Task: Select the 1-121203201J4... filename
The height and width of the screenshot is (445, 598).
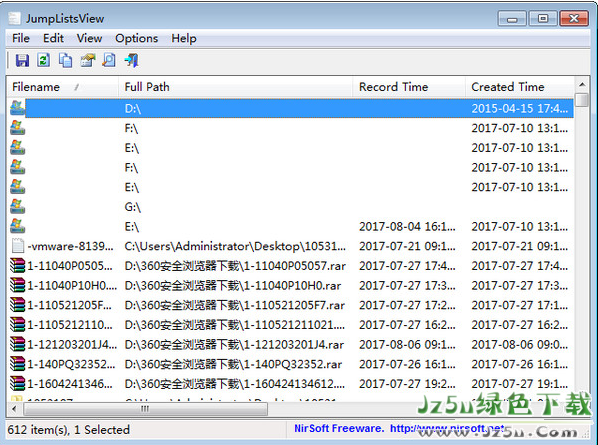Action: tap(72, 345)
